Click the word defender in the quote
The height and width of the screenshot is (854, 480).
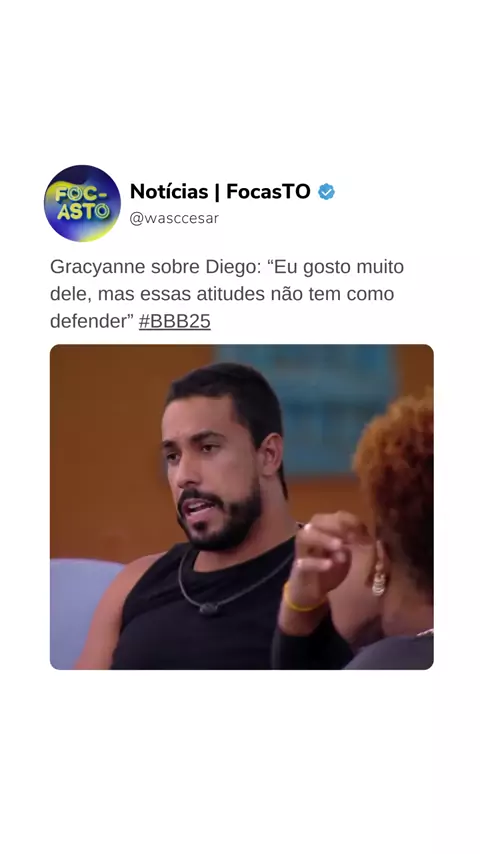coord(88,321)
